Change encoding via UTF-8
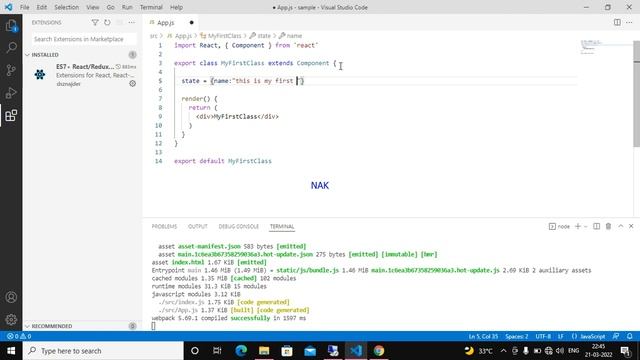The width and height of the screenshot is (640, 360). [543, 336]
